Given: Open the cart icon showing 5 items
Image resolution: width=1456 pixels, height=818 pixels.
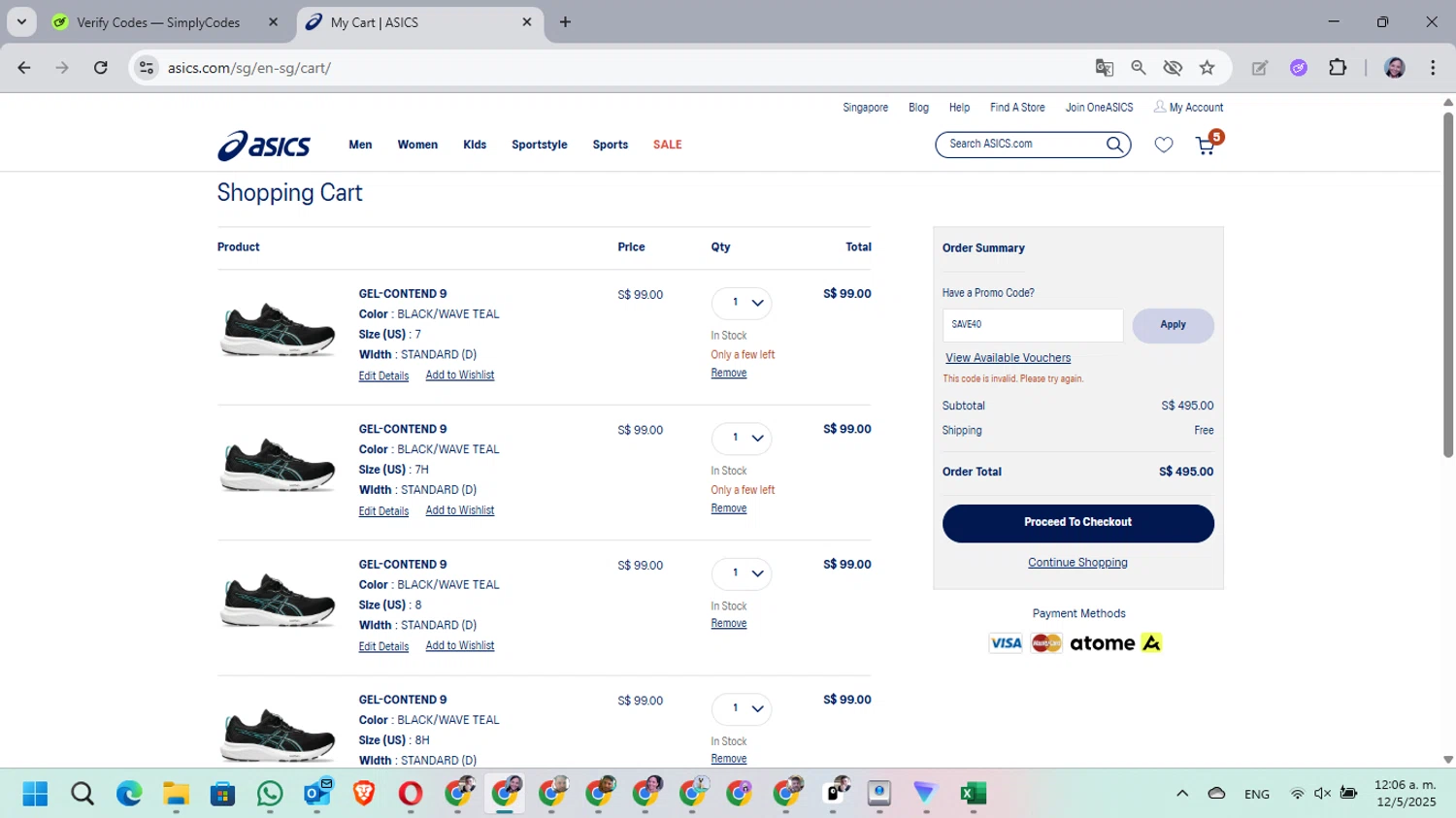Looking at the screenshot, I should (1207, 145).
